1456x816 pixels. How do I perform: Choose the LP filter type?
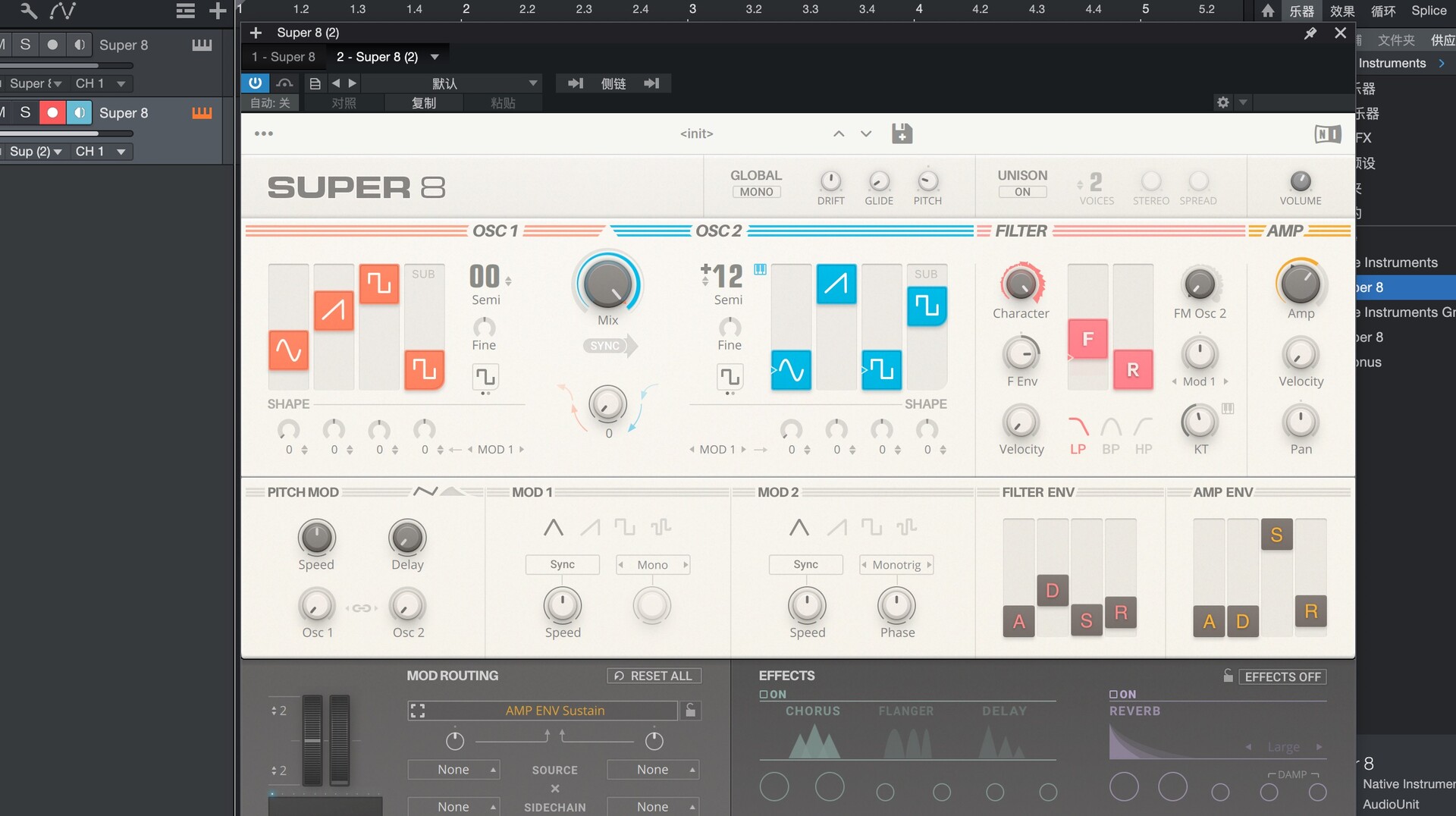(x=1078, y=435)
